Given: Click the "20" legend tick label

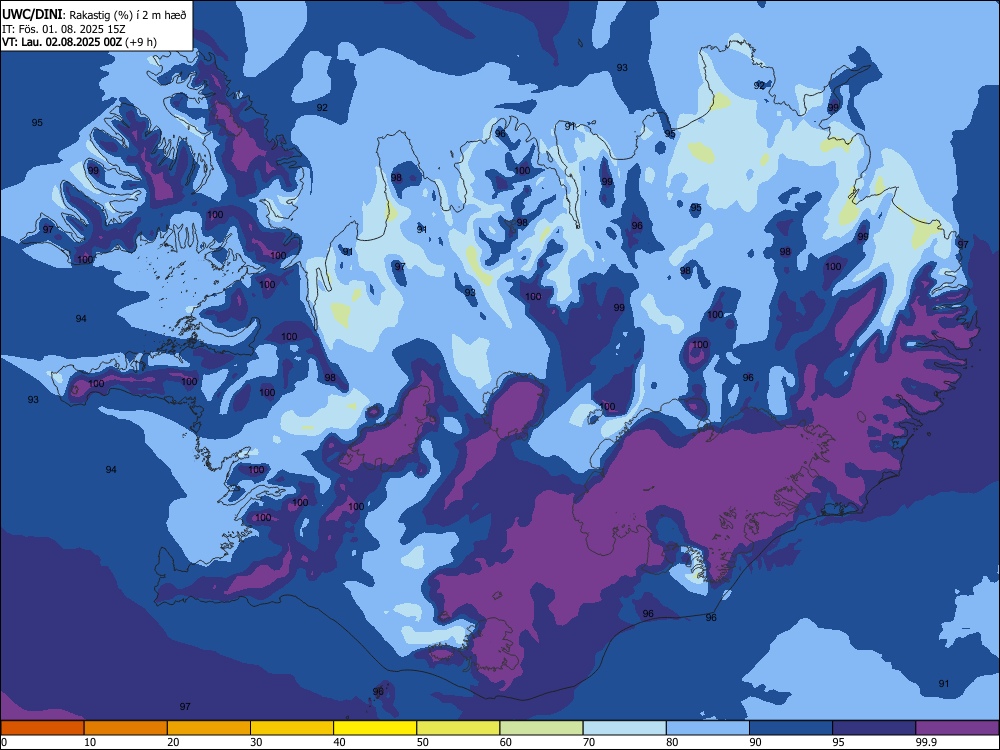Looking at the screenshot, I should coord(173,742).
